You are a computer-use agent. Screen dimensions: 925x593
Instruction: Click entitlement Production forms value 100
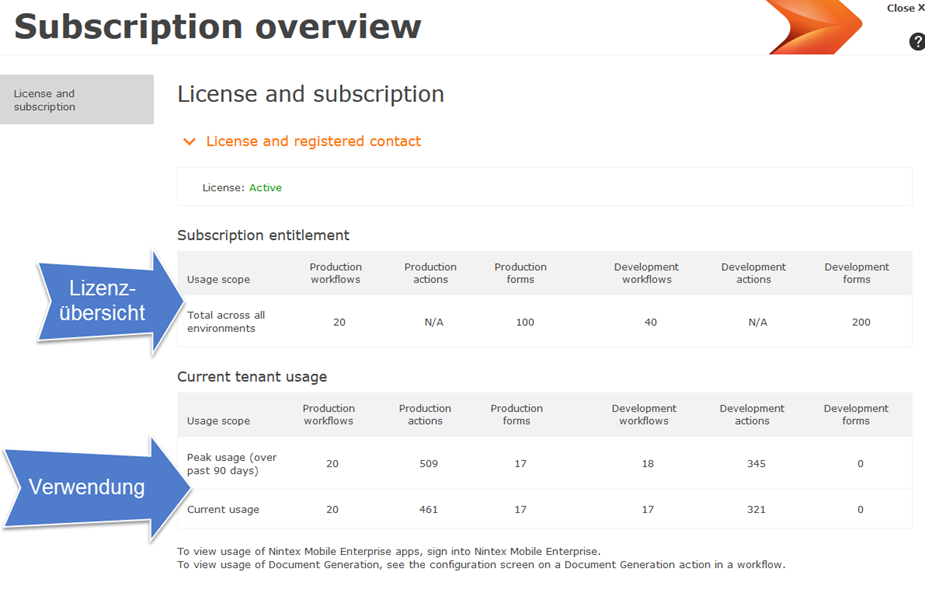coord(525,322)
